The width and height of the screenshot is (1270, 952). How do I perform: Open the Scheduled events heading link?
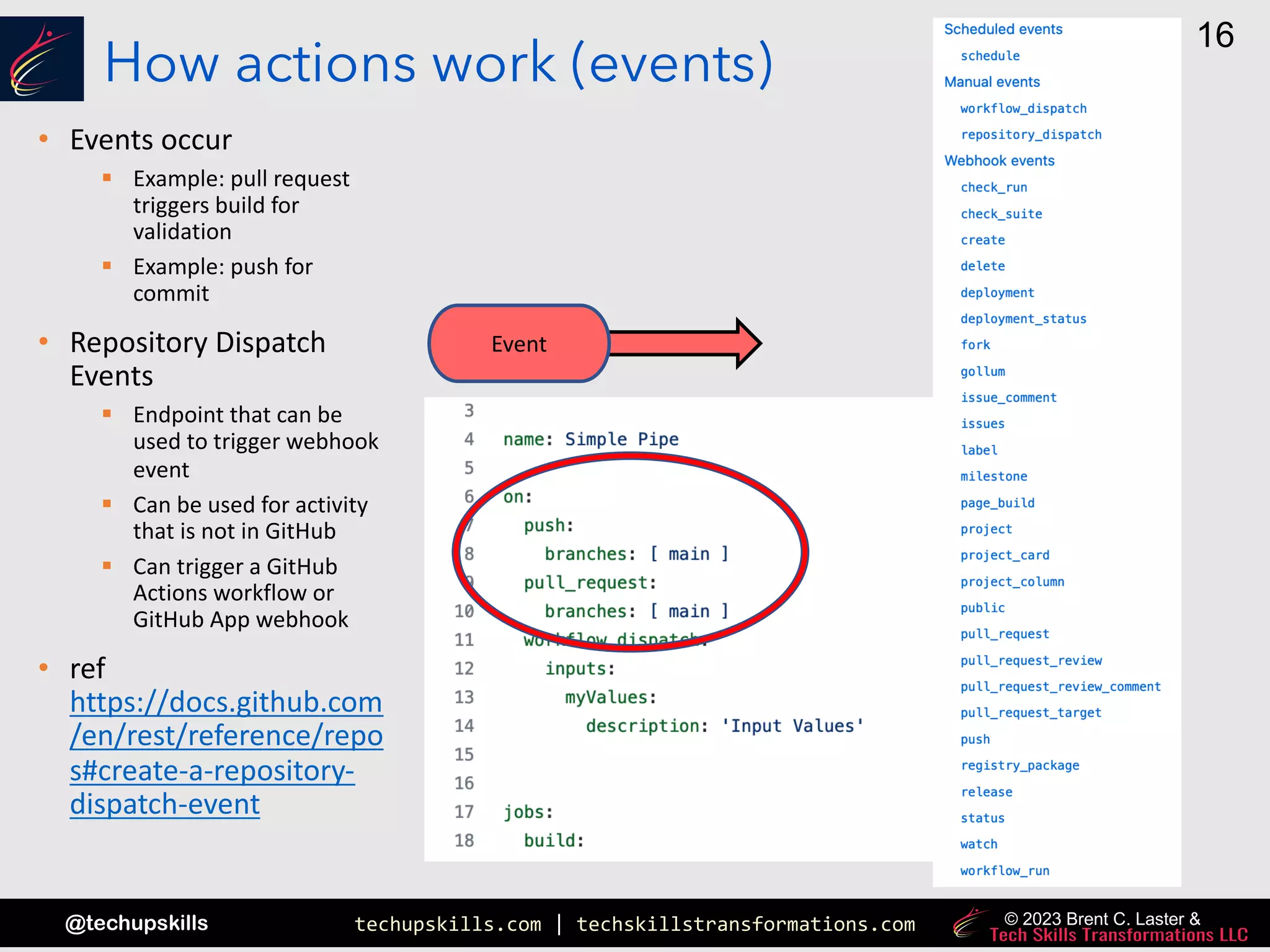(x=1003, y=29)
